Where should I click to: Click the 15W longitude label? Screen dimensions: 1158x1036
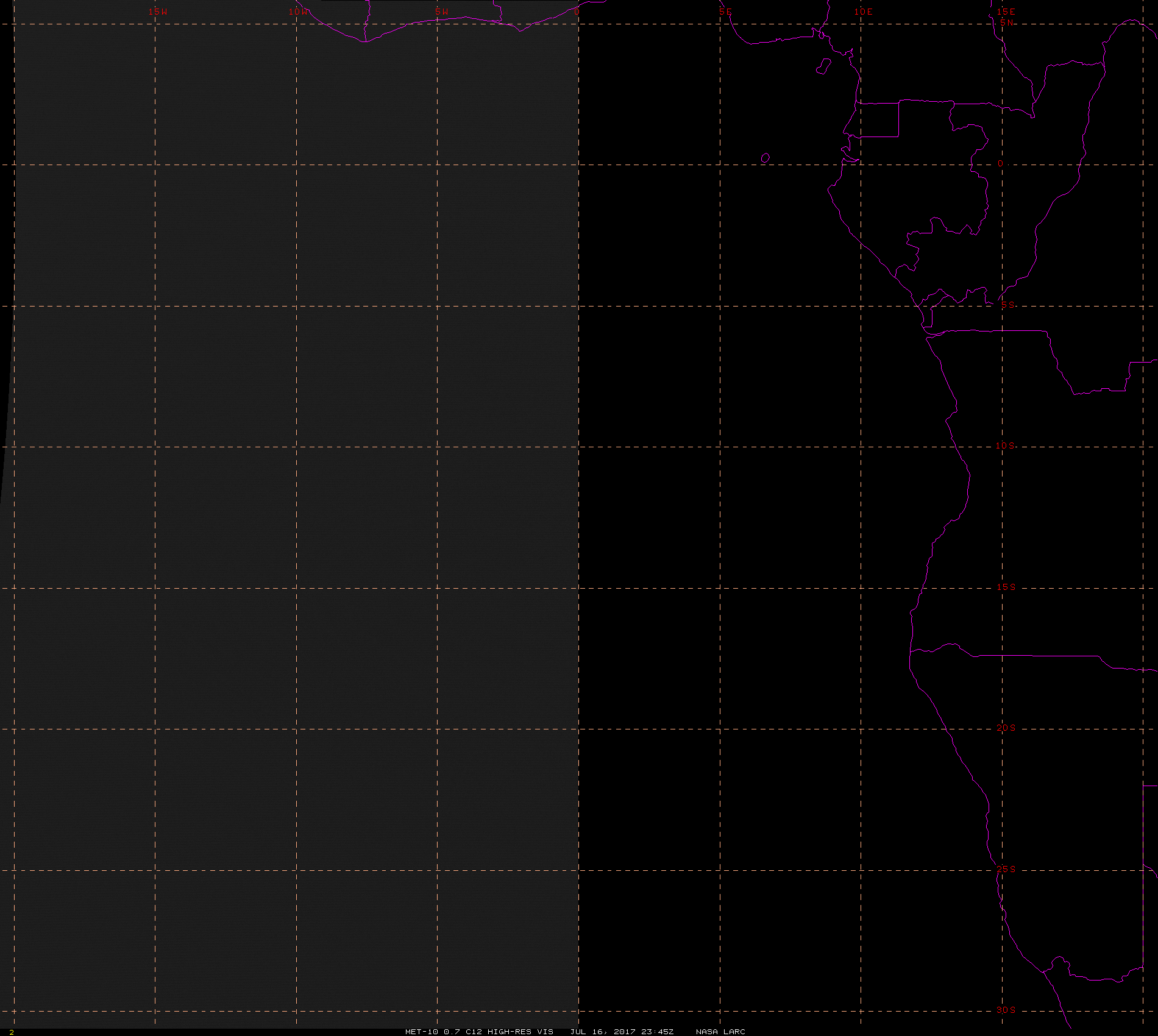[x=158, y=12]
